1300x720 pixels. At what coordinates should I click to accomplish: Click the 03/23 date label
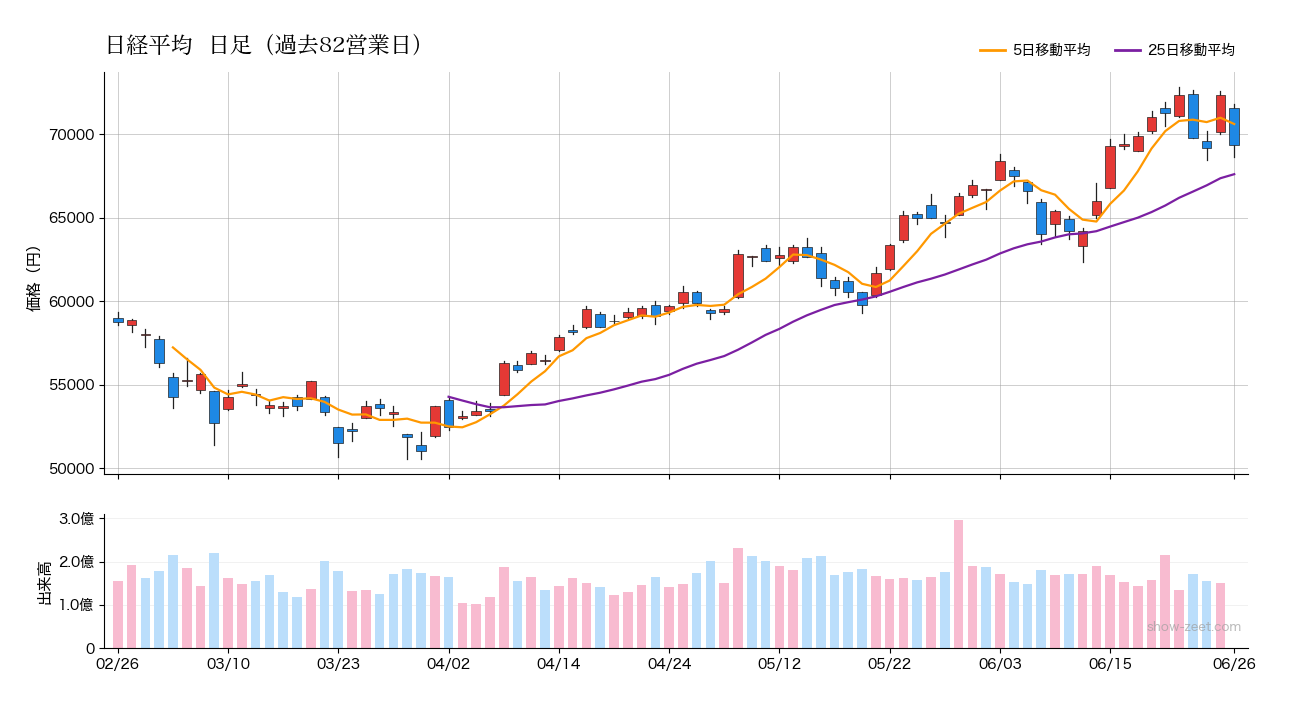[338, 664]
